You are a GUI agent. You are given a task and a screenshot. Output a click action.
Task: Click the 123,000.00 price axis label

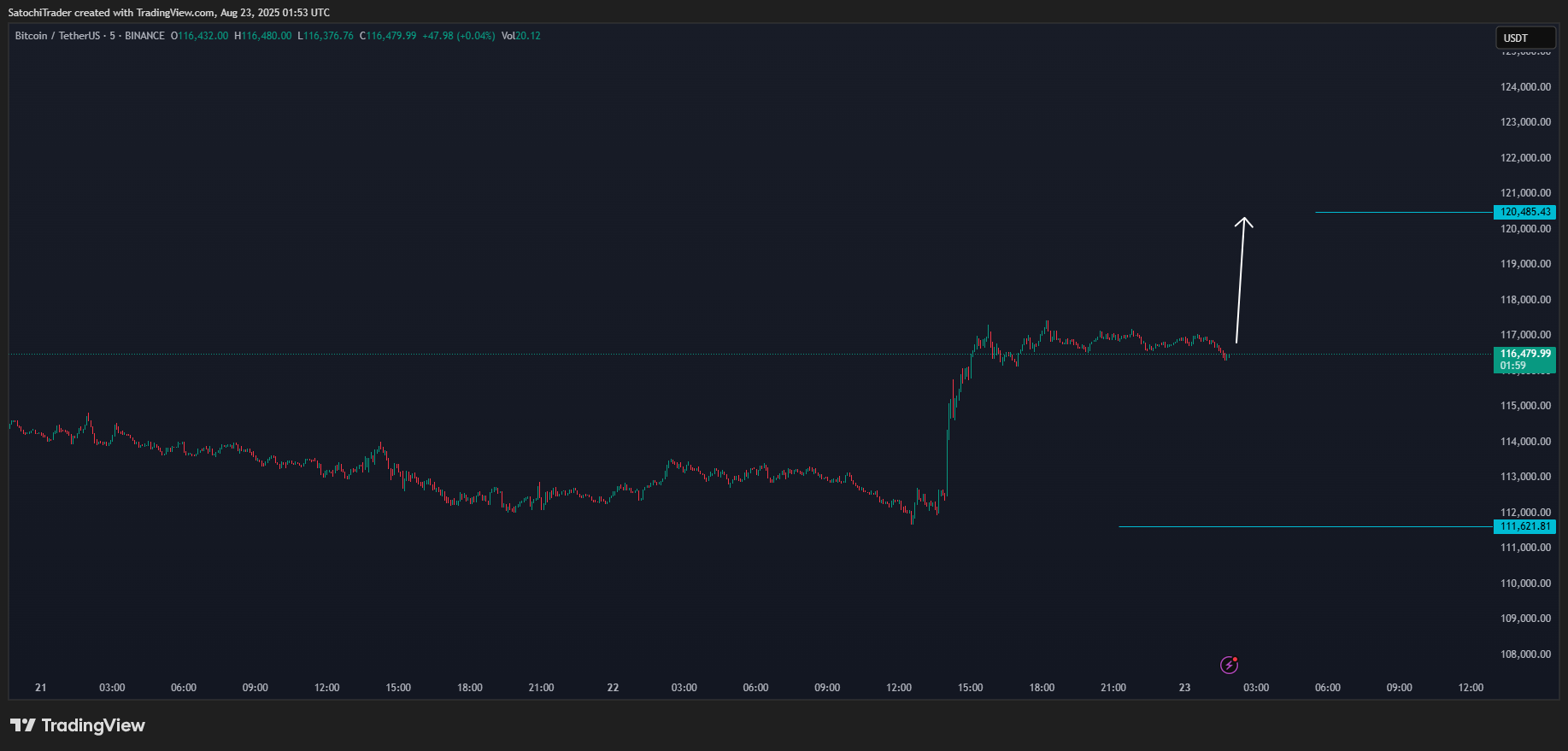(1525, 122)
